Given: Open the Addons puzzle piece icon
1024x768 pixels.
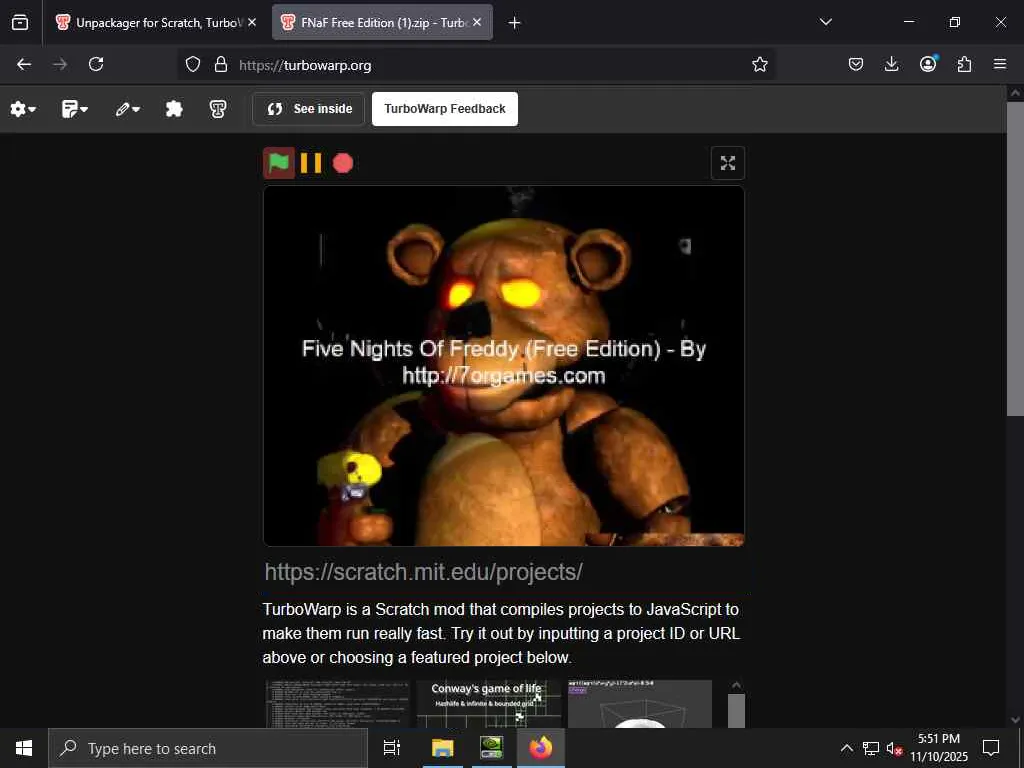Looking at the screenshot, I should point(174,109).
